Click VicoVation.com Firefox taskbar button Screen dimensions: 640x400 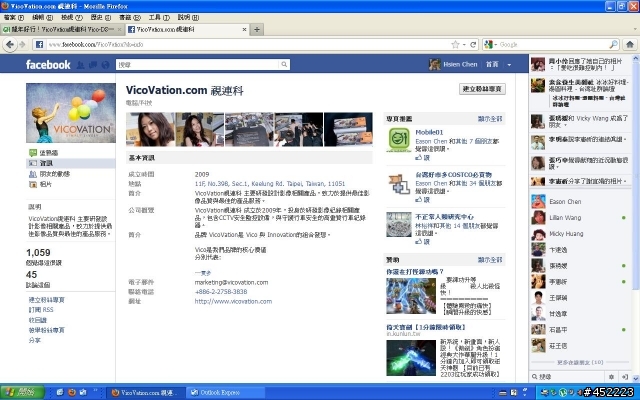click(x=146, y=393)
